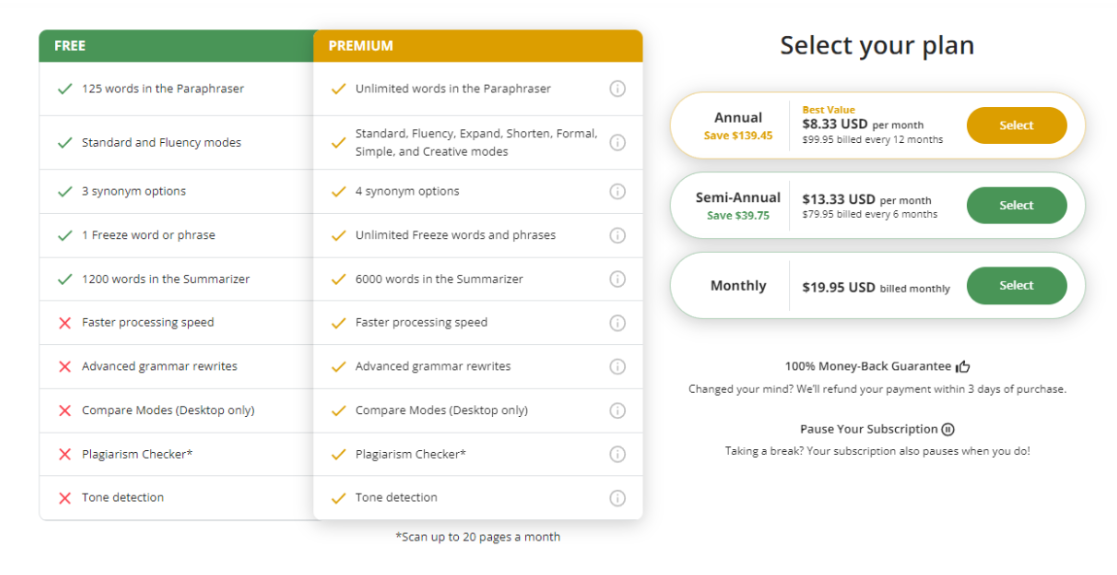The image size is (1117, 575).
Task: Click the red X beside free Plagiarism Checker
Action: click(x=65, y=455)
